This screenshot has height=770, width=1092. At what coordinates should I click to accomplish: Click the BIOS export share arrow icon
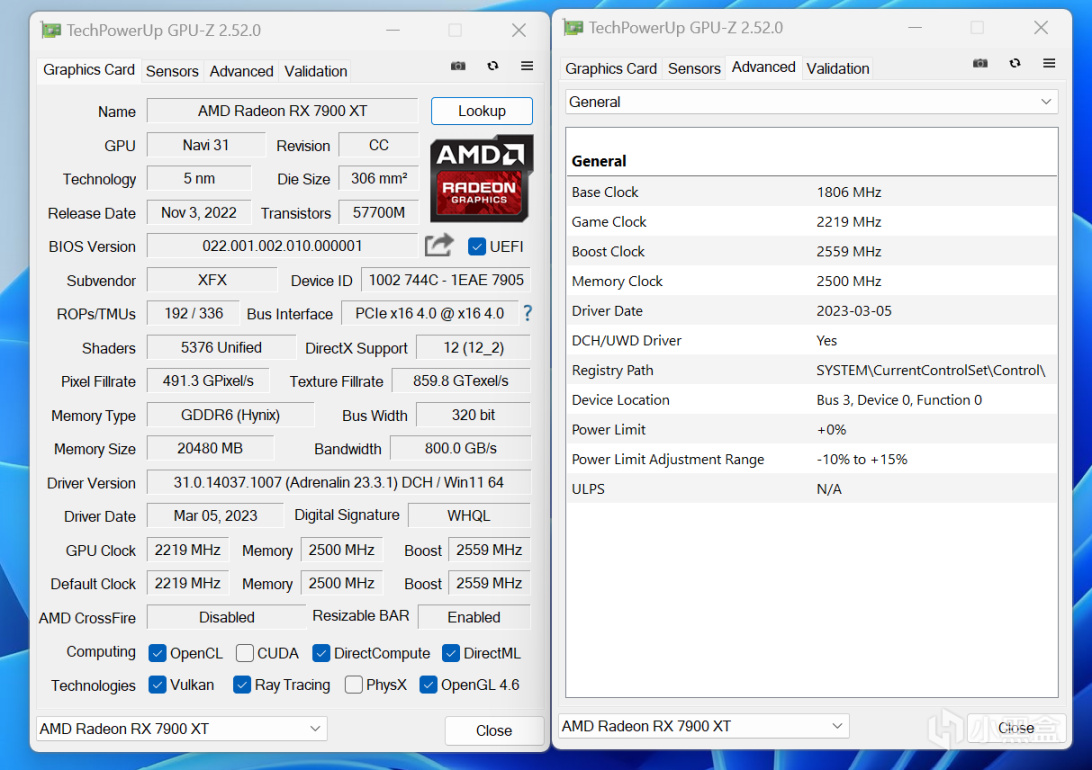[439, 245]
